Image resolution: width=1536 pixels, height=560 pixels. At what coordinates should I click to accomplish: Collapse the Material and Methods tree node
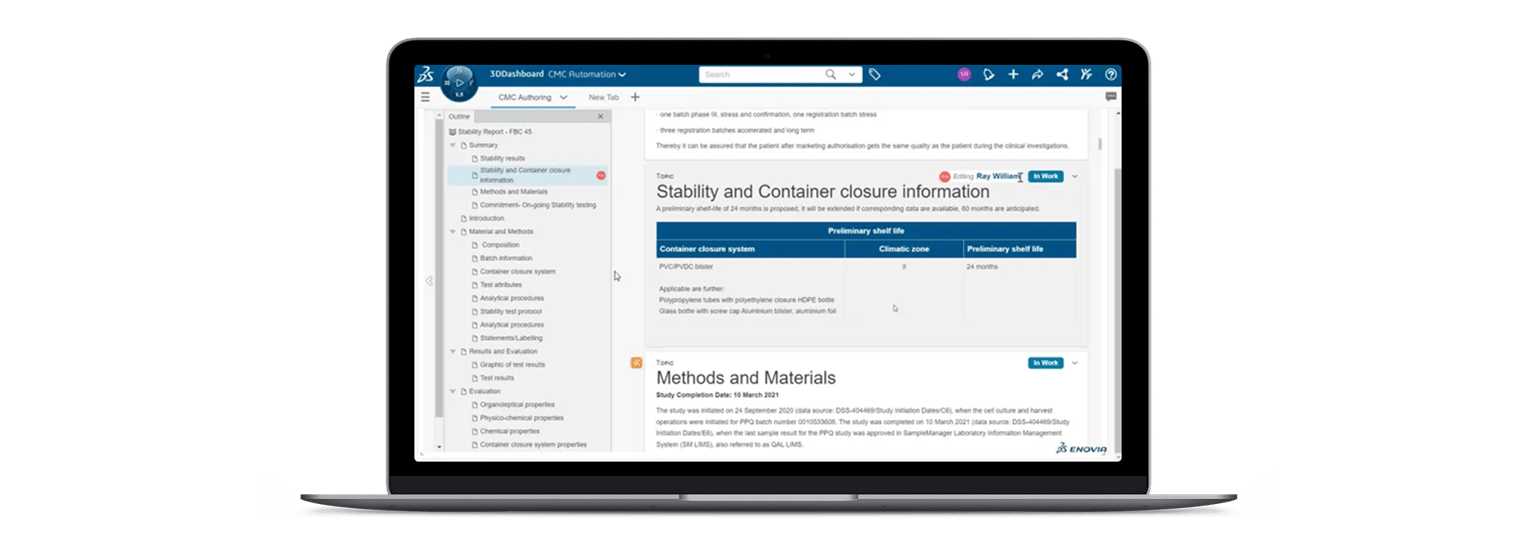tap(452, 232)
